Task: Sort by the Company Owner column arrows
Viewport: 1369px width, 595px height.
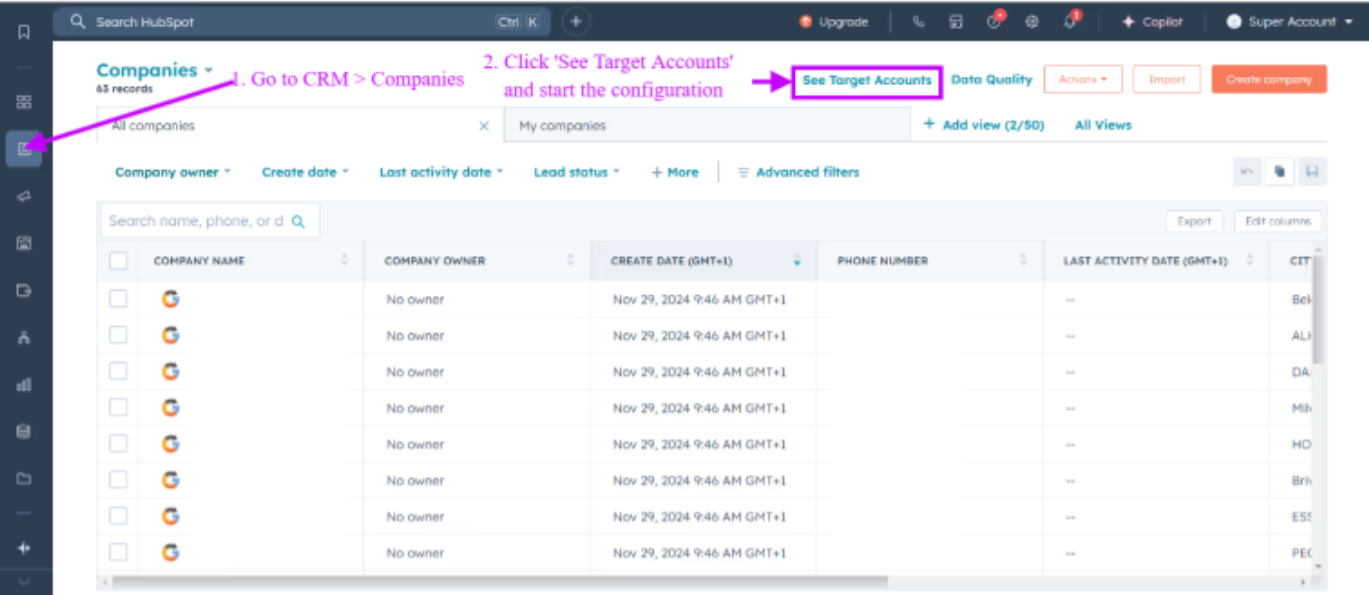Action: [571, 261]
